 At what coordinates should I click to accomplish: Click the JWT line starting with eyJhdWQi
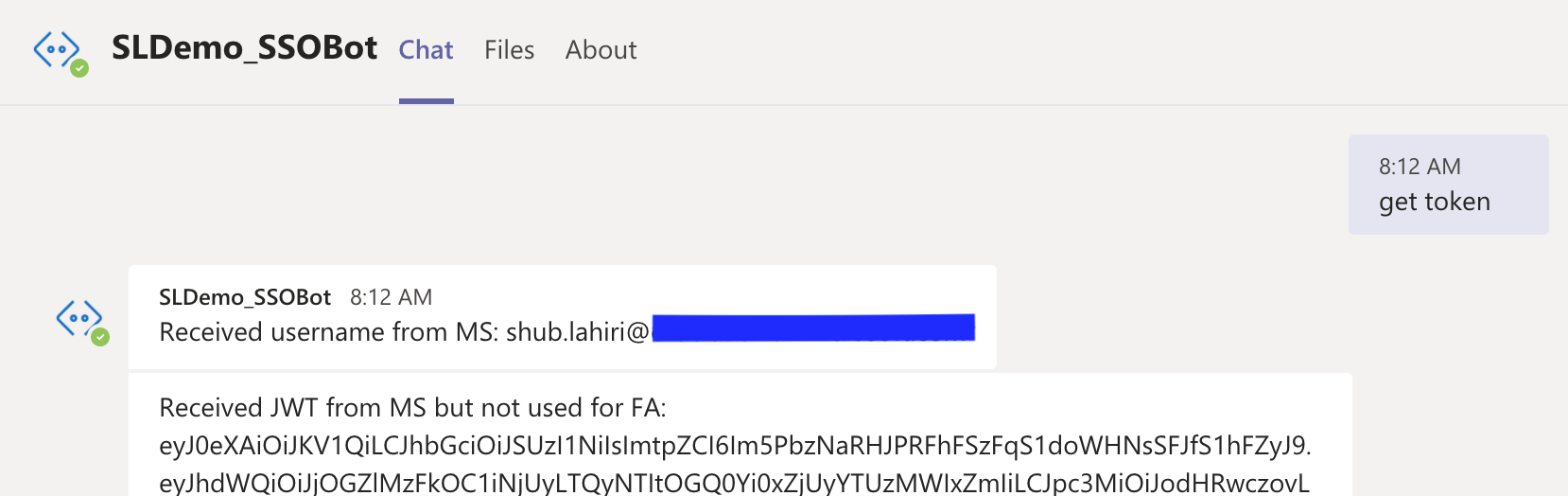pyautogui.click(x=734, y=483)
